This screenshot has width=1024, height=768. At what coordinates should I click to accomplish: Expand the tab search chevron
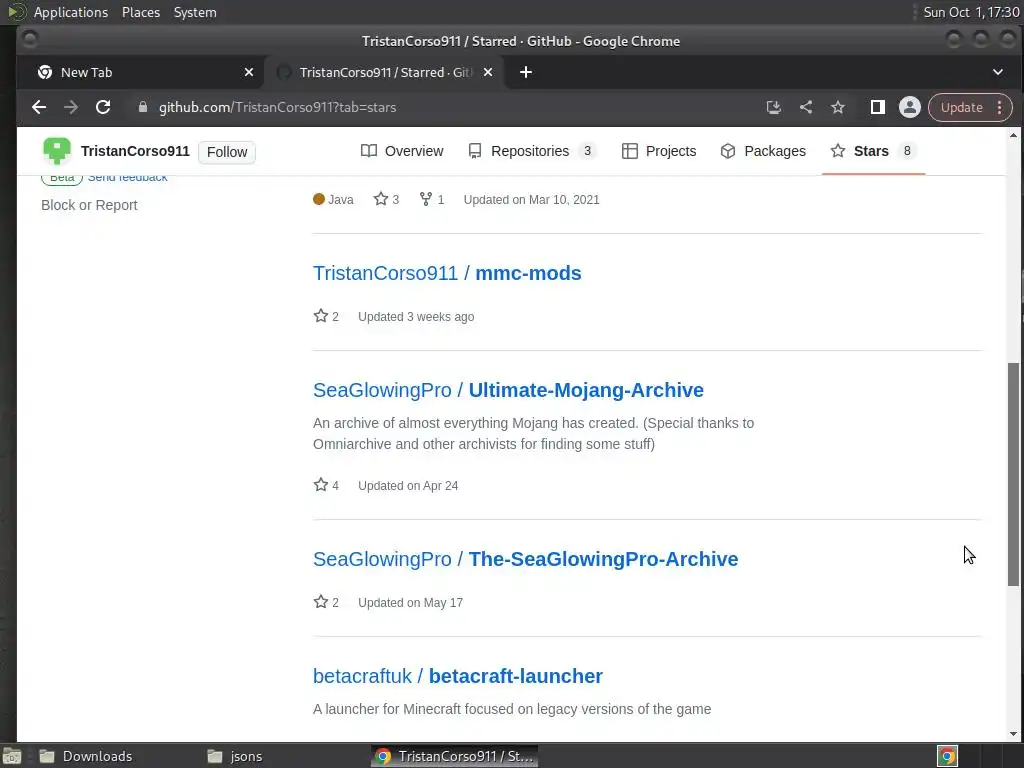[x=998, y=72]
